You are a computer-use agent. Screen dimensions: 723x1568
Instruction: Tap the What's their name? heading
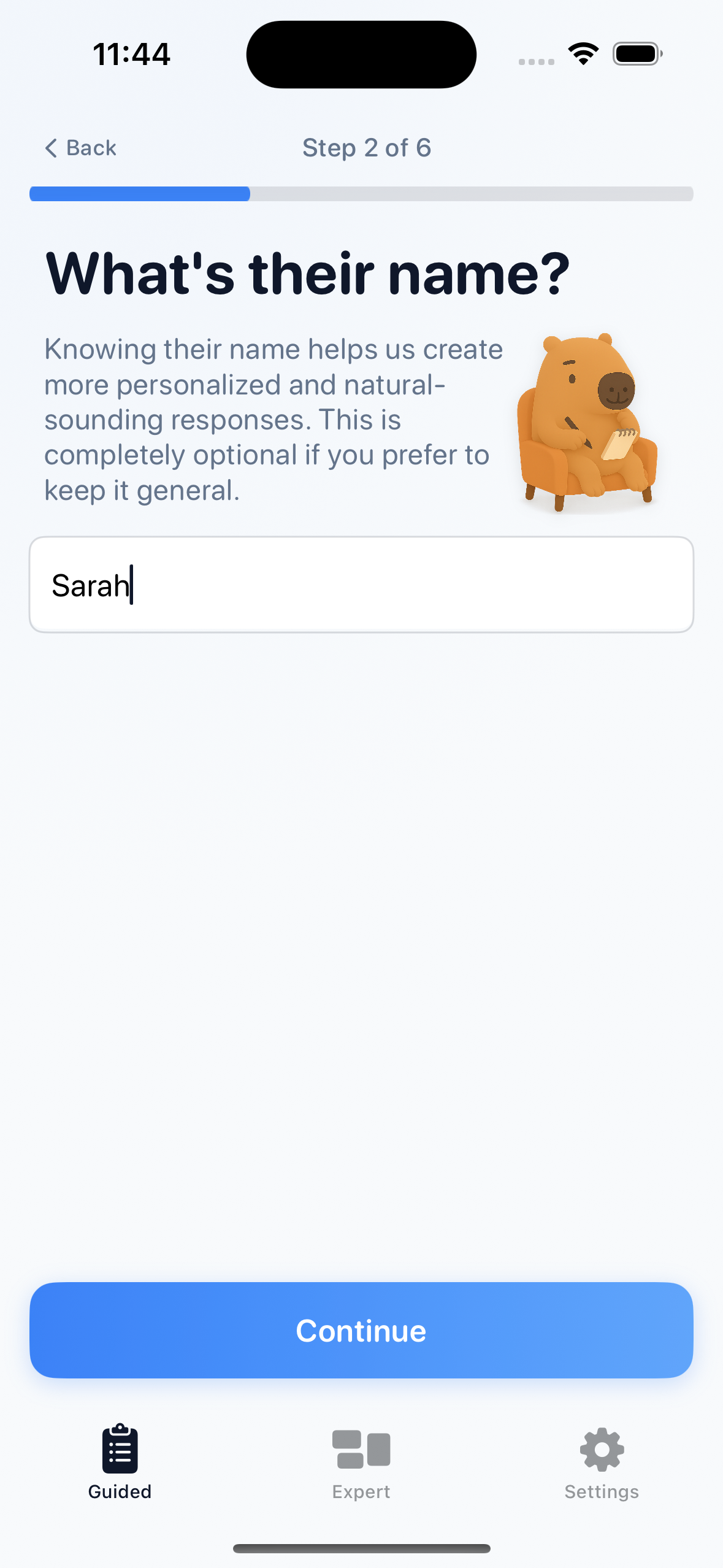308,274
